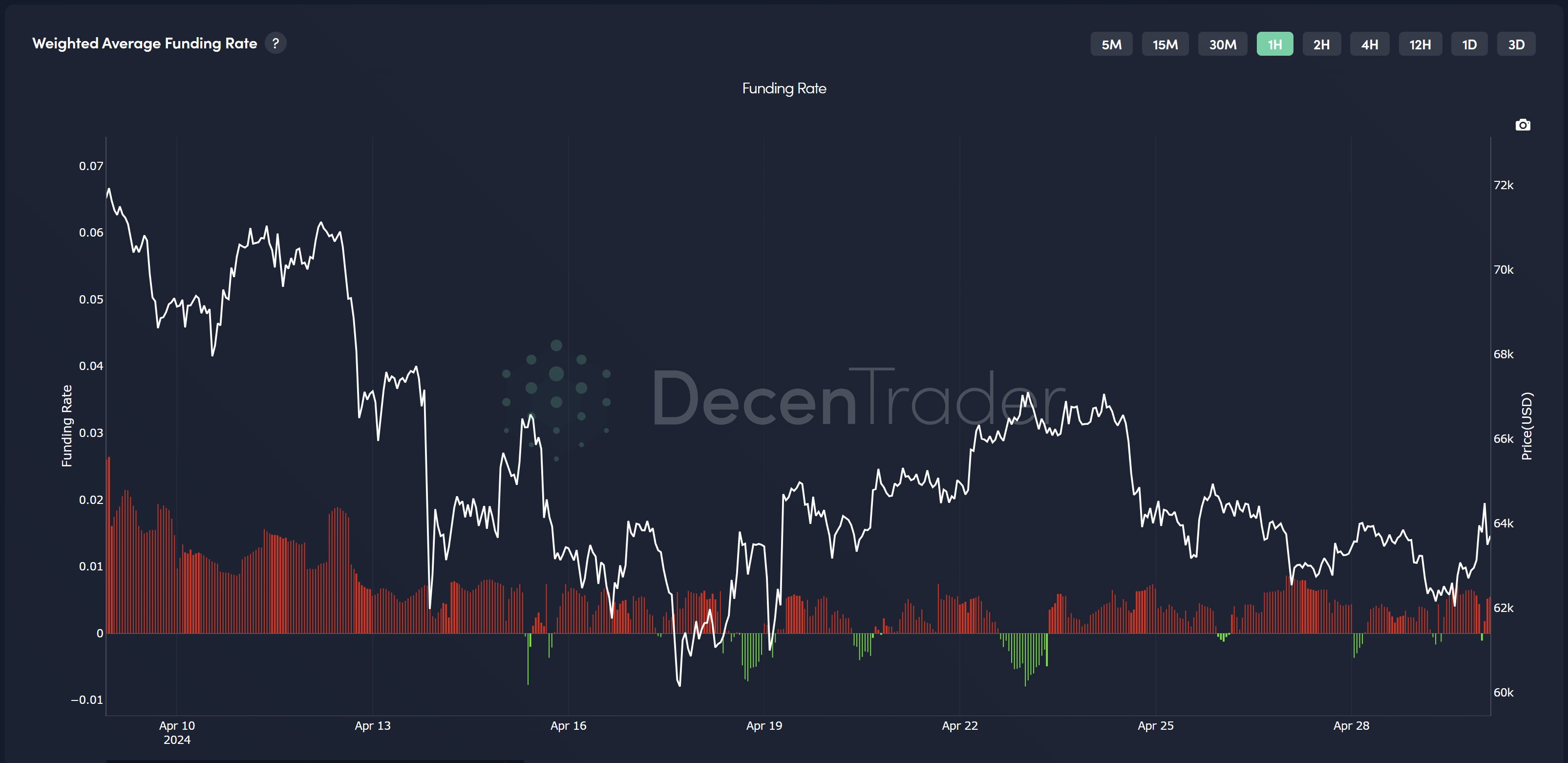Switch chart to 2H interval
Screen dimensions: 1568x763
[x=1321, y=44]
